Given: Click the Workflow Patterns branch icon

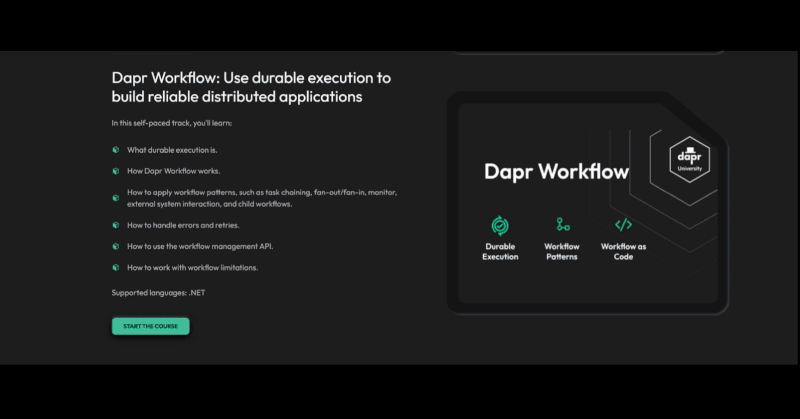Looking at the screenshot, I should [x=563, y=225].
